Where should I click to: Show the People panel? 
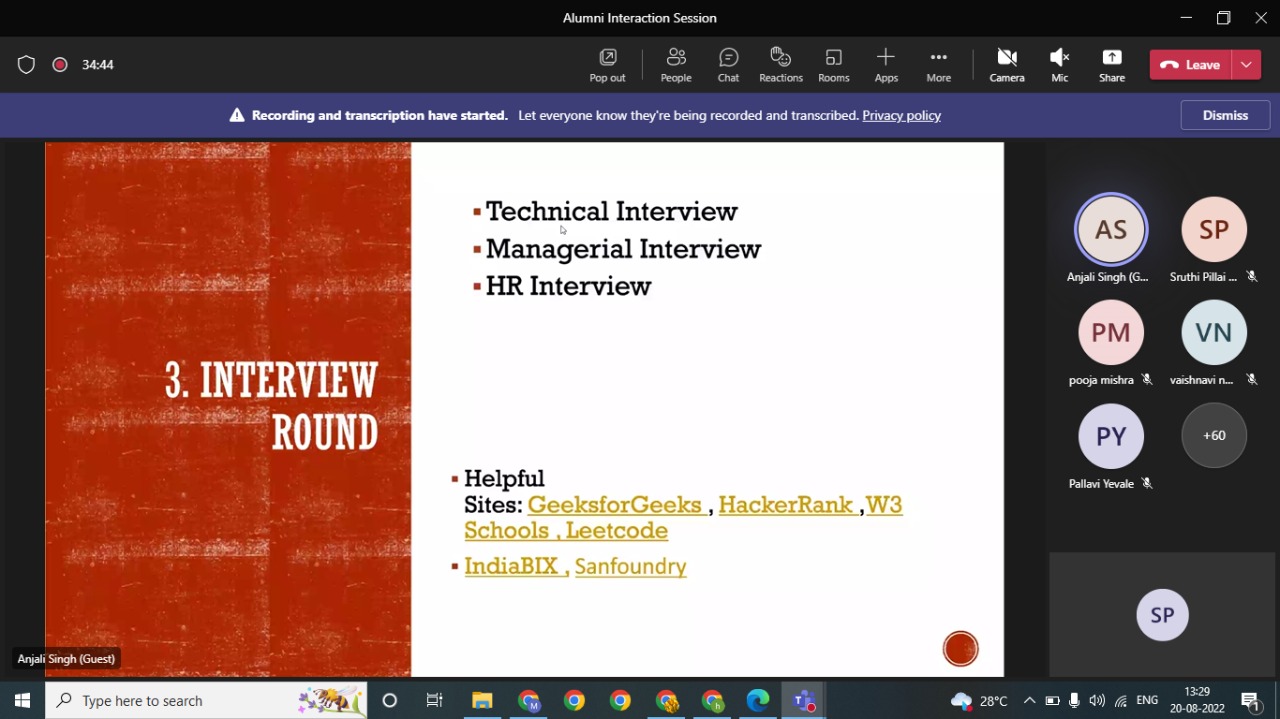coord(676,65)
